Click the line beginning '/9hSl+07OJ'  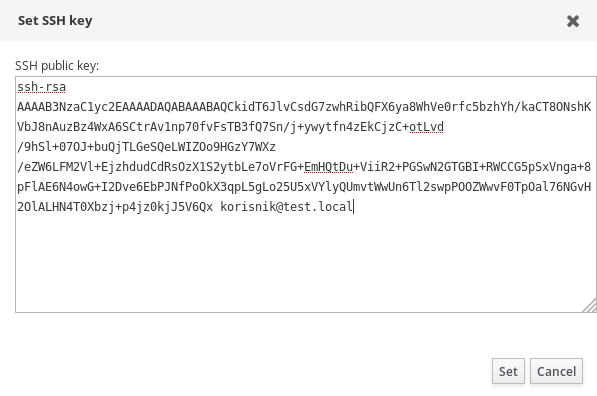click(146, 147)
